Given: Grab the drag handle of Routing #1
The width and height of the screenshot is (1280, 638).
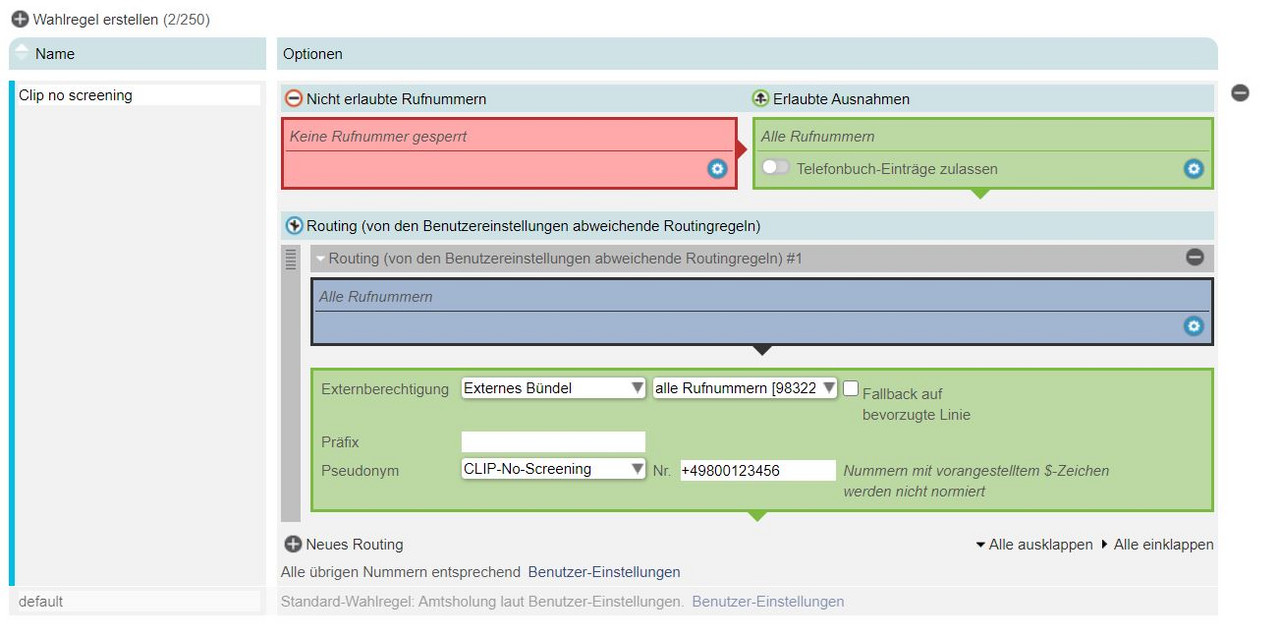Looking at the screenshot, I should [x=291, y=259].
